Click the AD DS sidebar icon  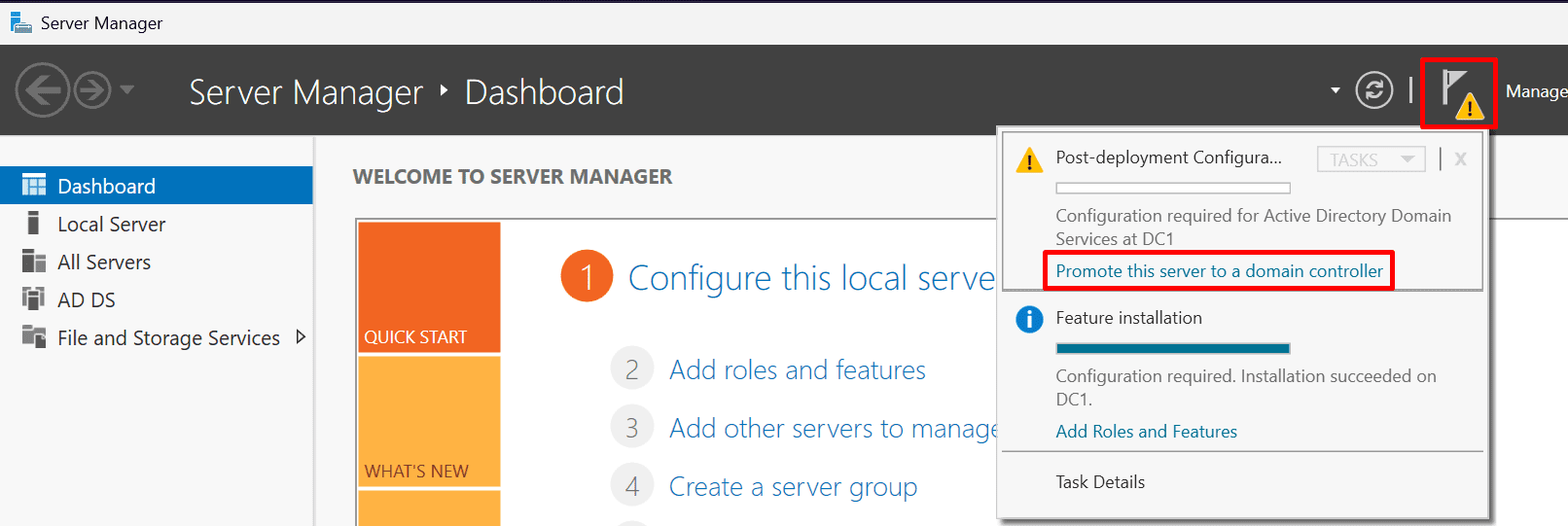pos(34,299)
